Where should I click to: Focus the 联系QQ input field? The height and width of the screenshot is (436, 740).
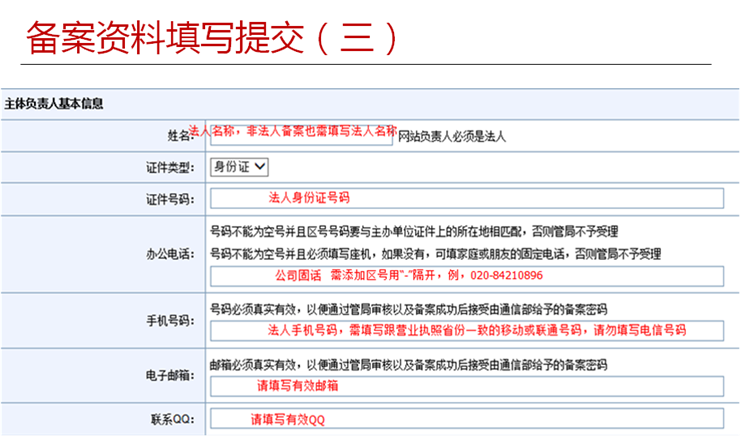(x=466, y=419)
